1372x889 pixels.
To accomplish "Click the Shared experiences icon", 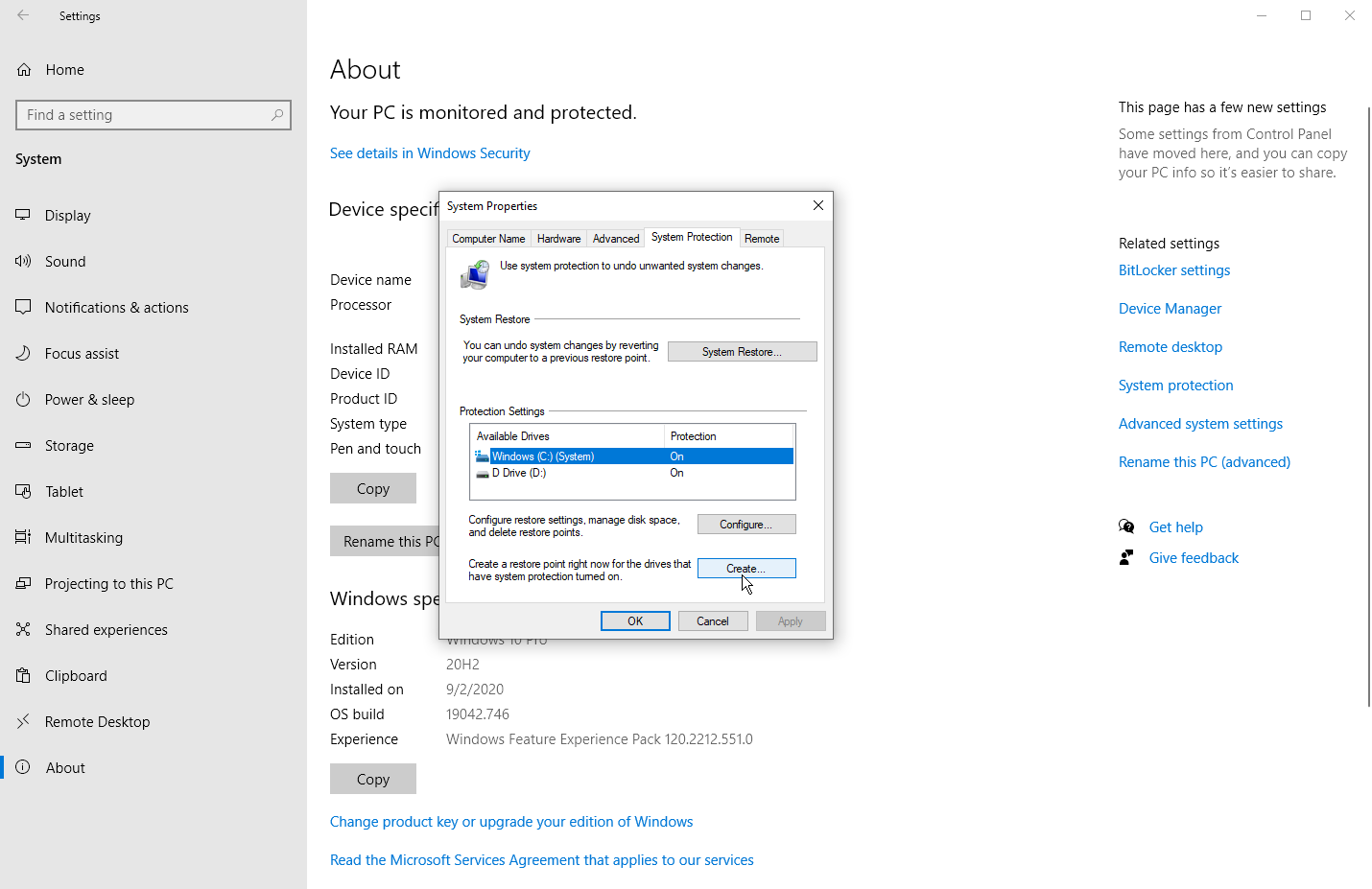I will pyautogui.click(x=23, y=630).
